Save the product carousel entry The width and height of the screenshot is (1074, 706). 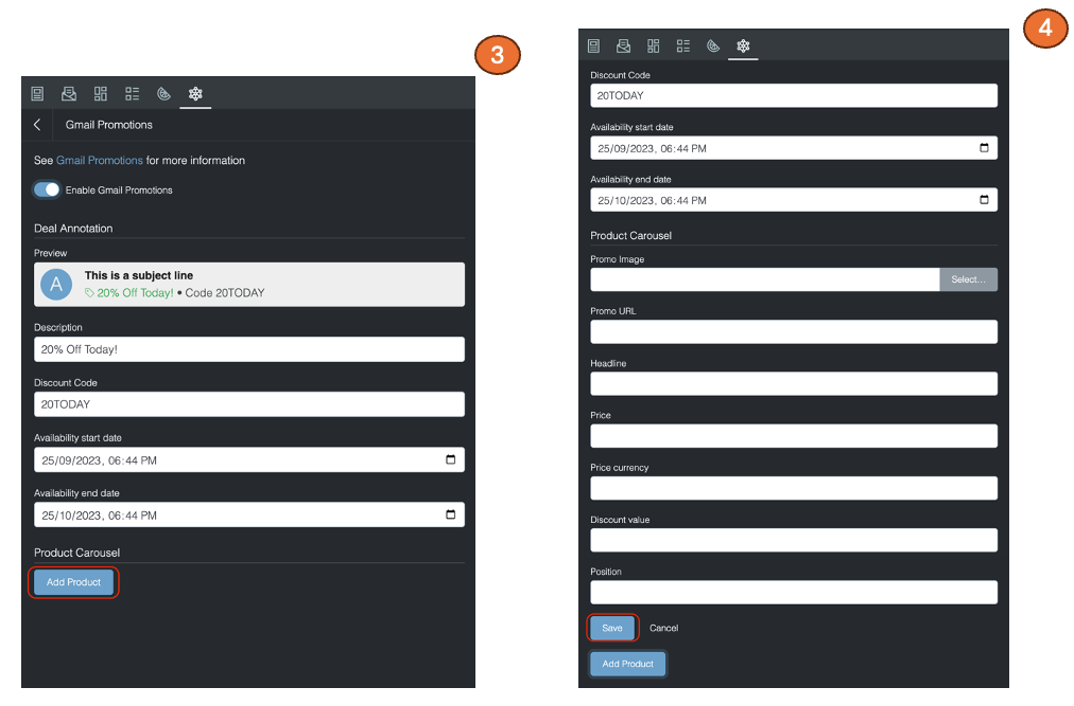pyautogui.click(x=612, y=628)
